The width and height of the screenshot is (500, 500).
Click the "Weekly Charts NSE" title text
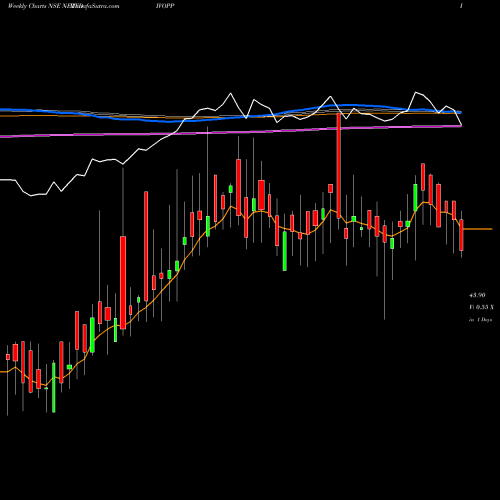[x=35, y=6]
